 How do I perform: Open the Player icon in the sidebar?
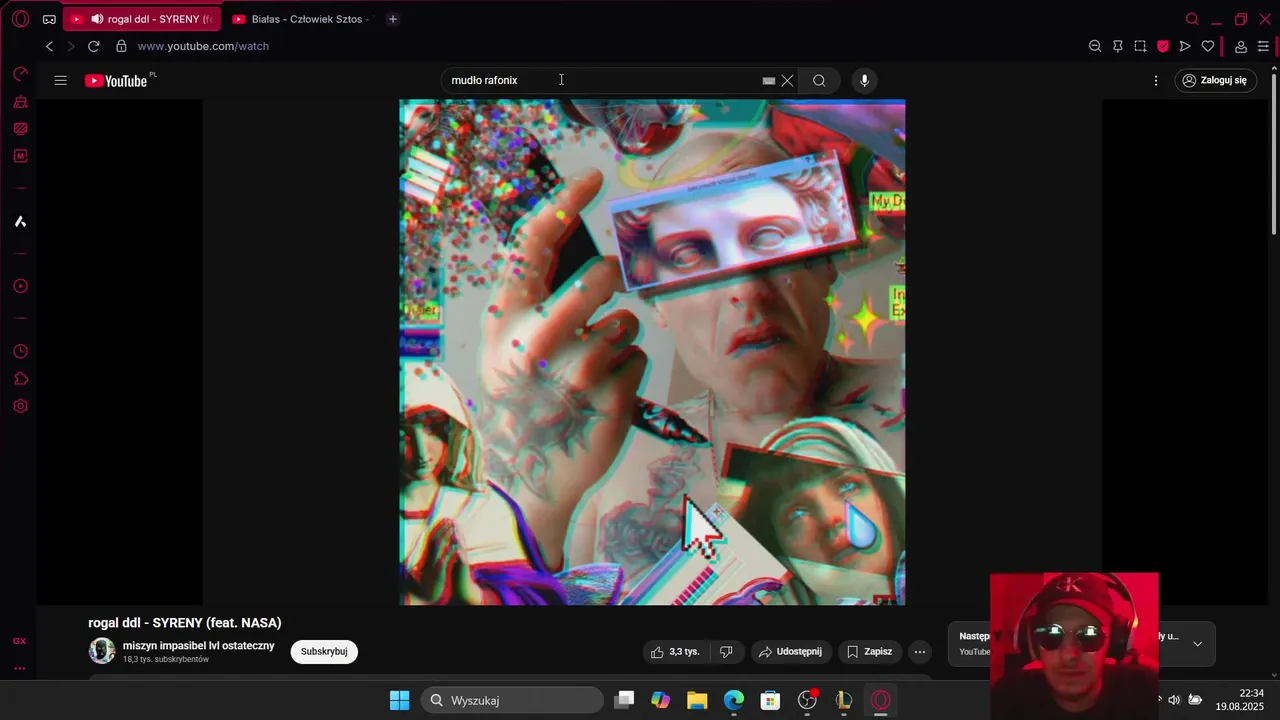click(x=20, y=286)
